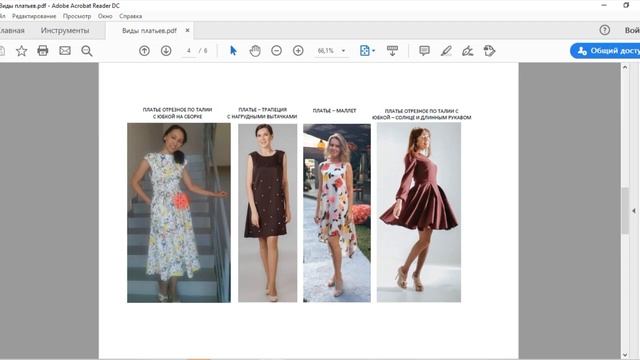Add the file to starred with the star icon
The width and height of the screenshot is (640, 360).
(22, 51)
